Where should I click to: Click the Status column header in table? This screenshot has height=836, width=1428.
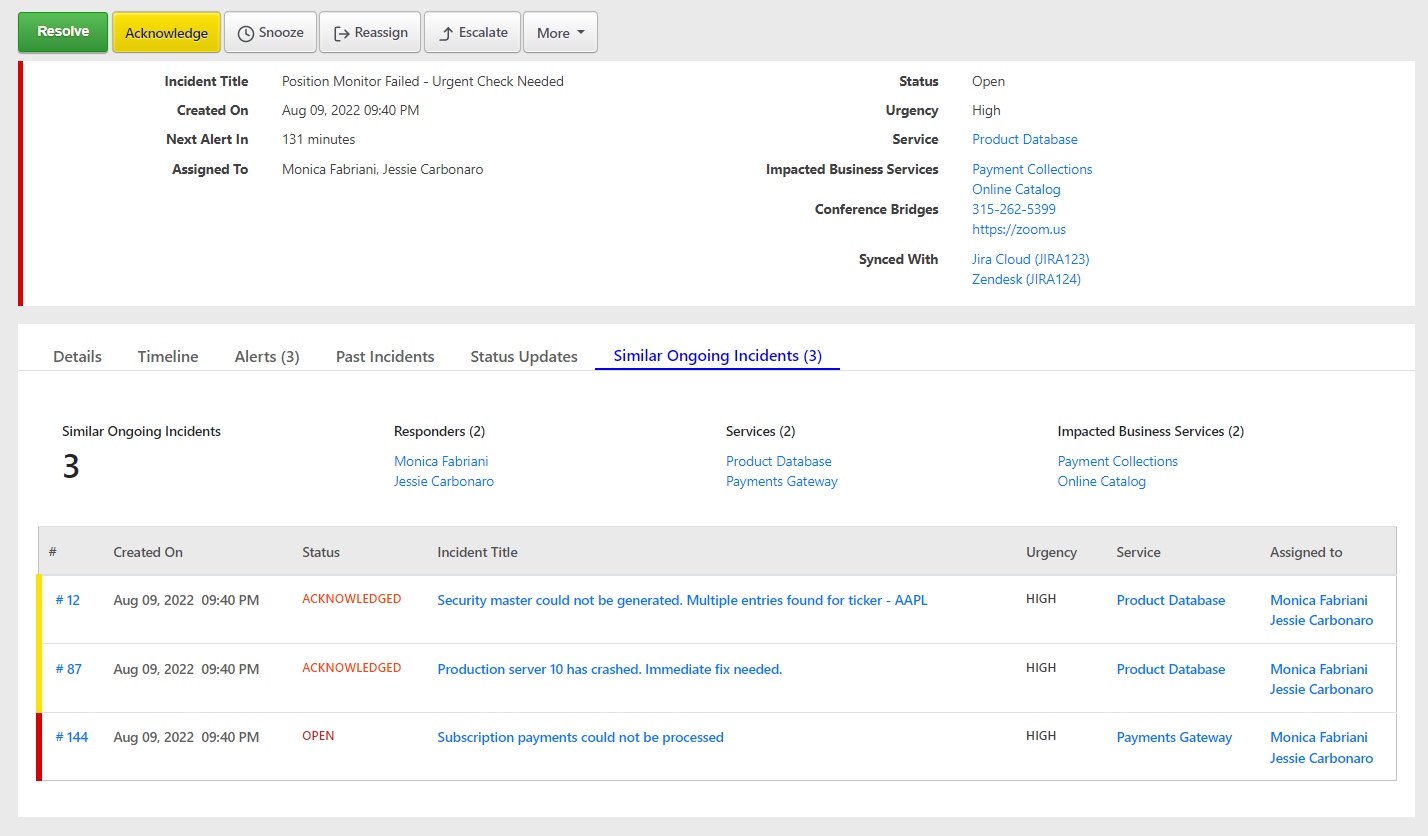pyautogui.click(x=321, y=552)
